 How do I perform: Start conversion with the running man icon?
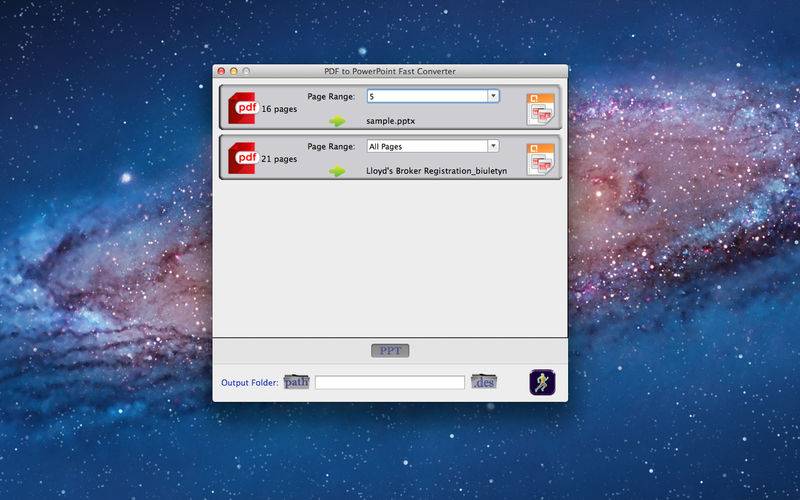542,382
